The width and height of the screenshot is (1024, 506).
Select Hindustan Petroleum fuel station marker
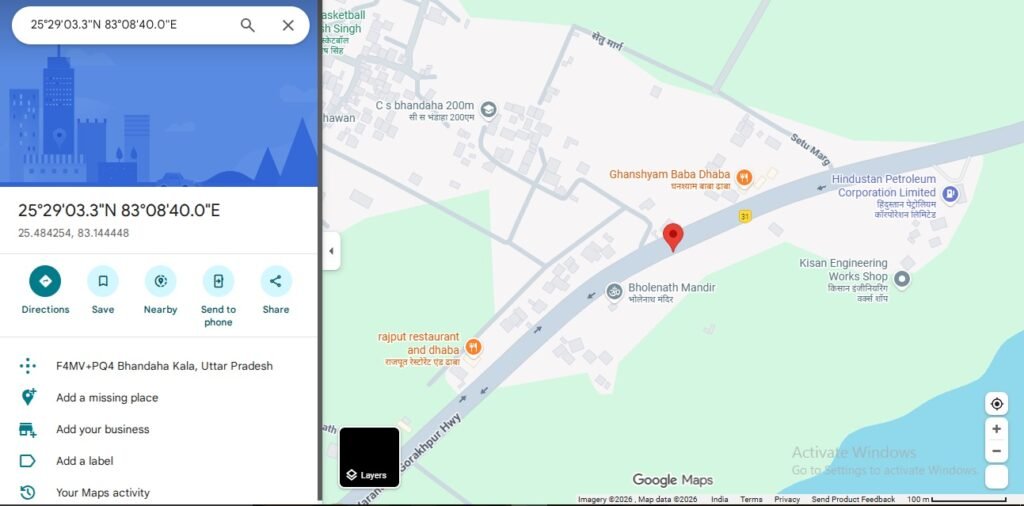coord(950,193)
